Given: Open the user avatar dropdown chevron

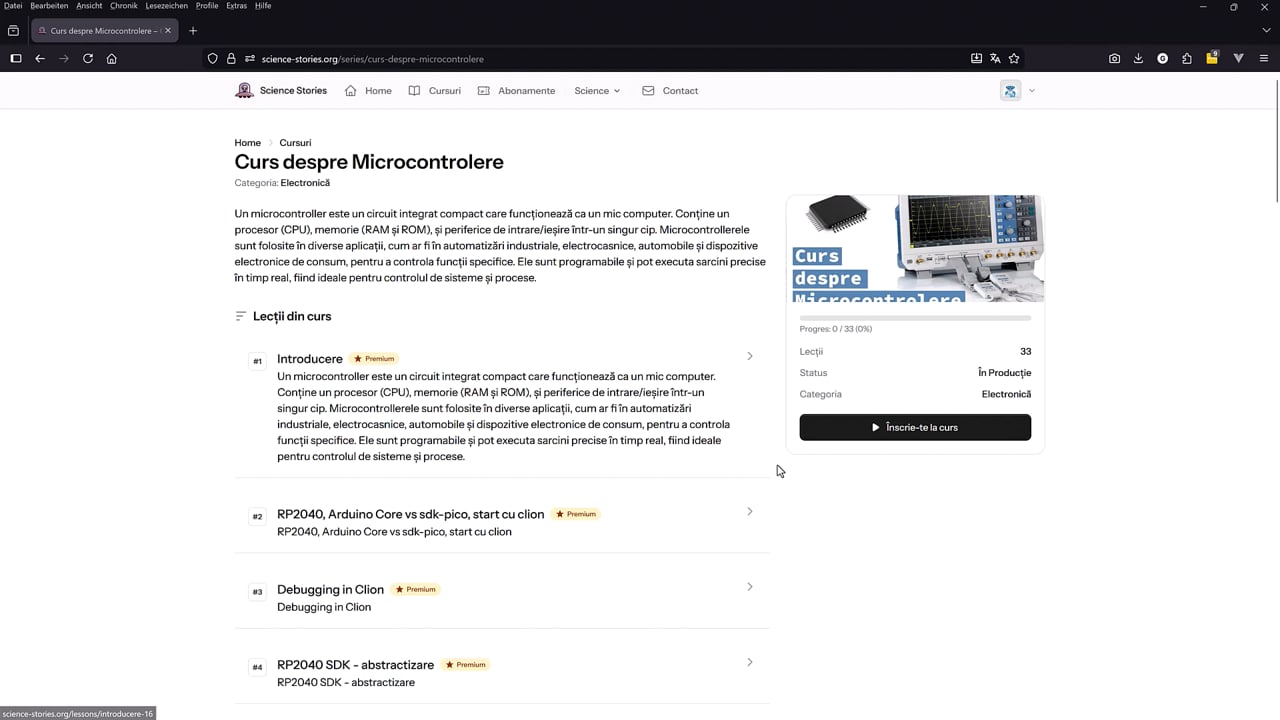Looking at the screenshot, I should 1032,91.
